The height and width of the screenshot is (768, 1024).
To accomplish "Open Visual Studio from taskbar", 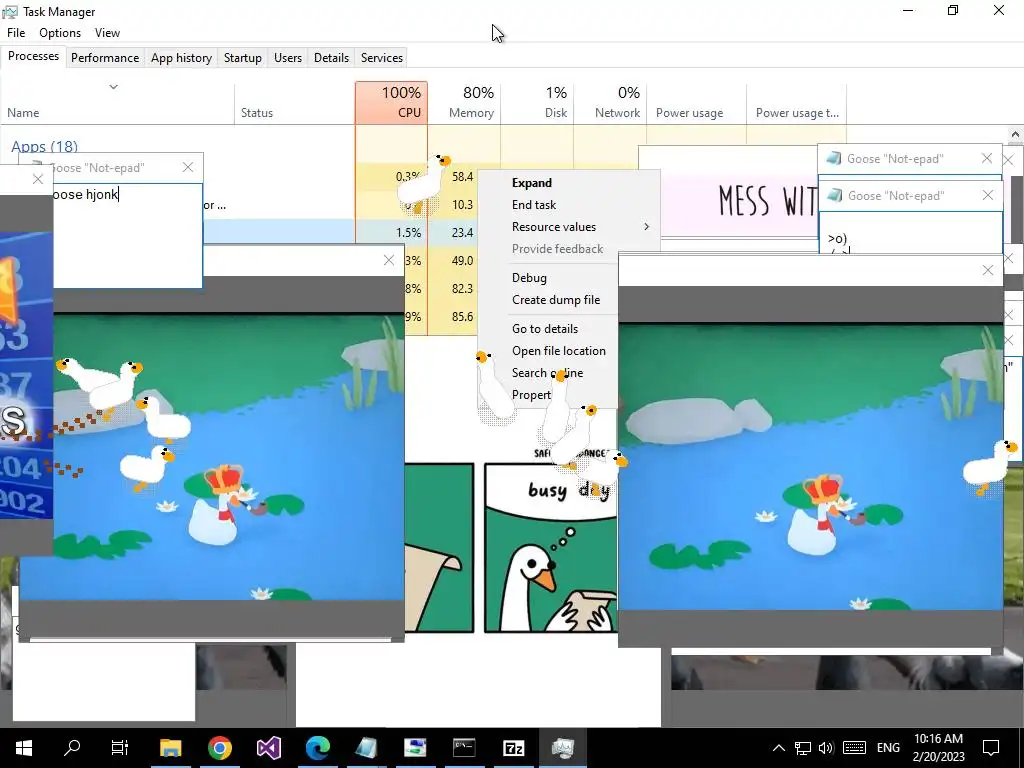I will pyautogui.click(x=268, y=747).
